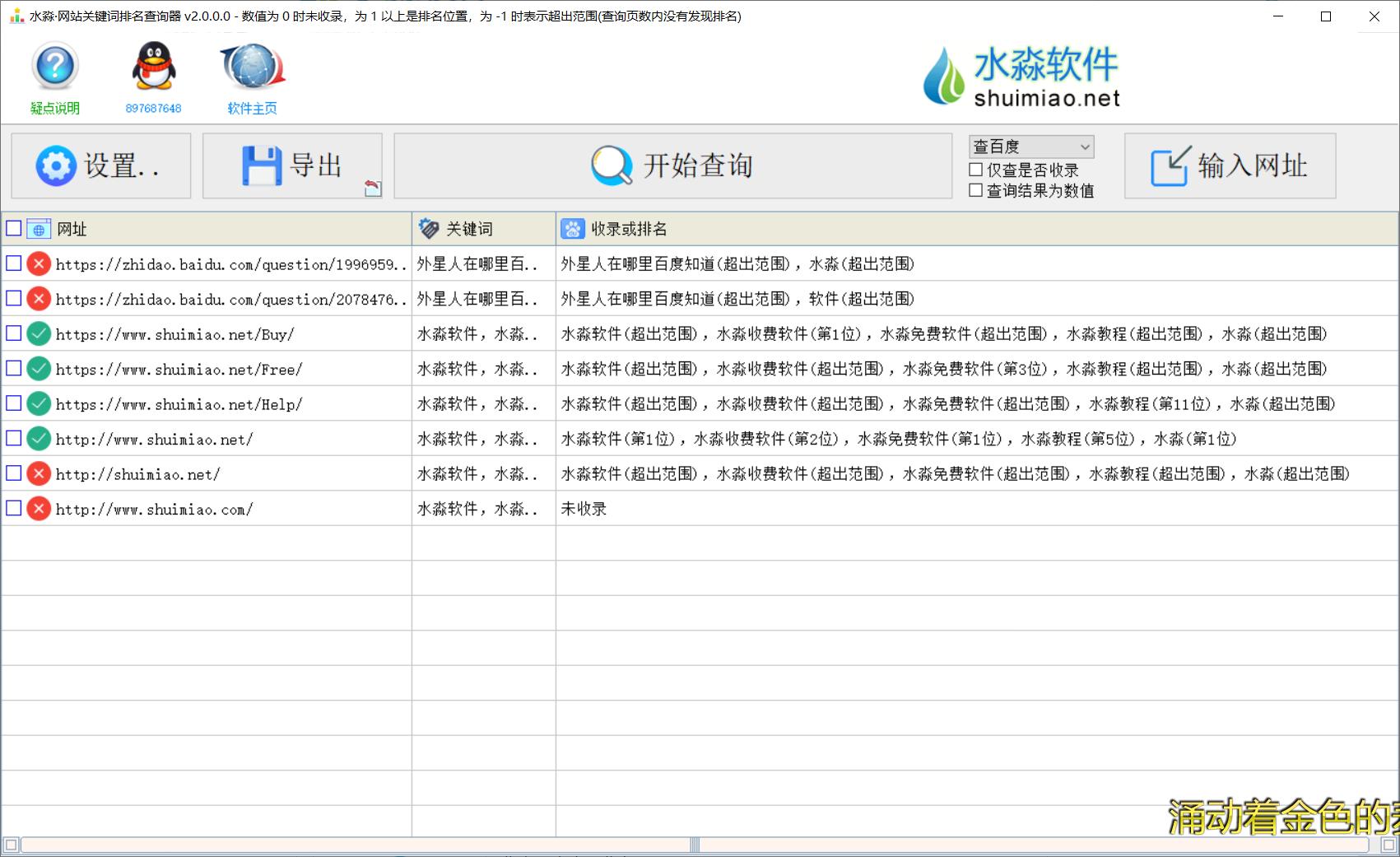Click red X status of www.shuimiao.com row
The height and width of the screenshot is (857, 1400).
(39, 508)
